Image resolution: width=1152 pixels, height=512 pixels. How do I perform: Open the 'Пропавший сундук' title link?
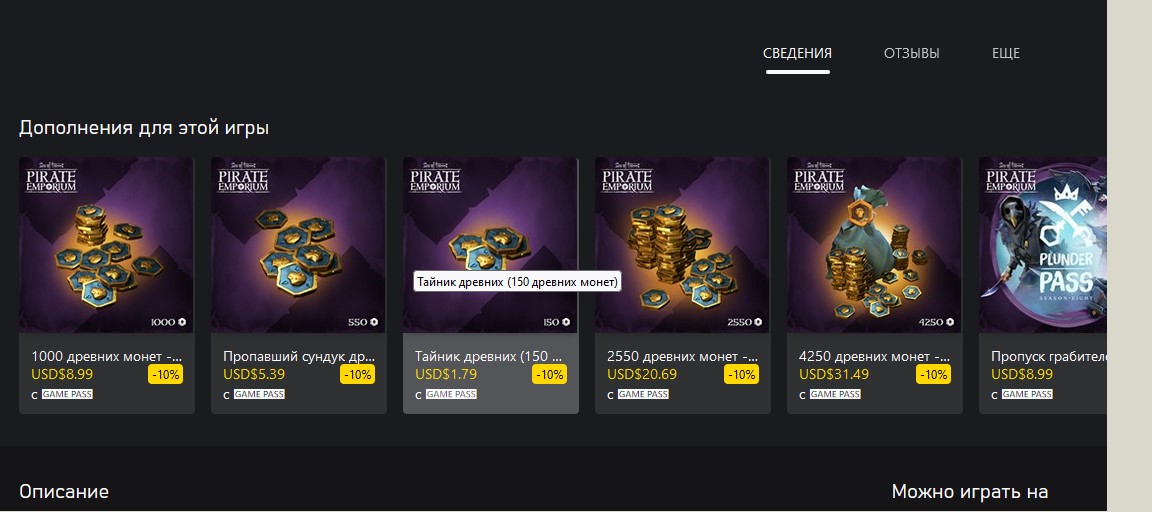pos(298,356)
